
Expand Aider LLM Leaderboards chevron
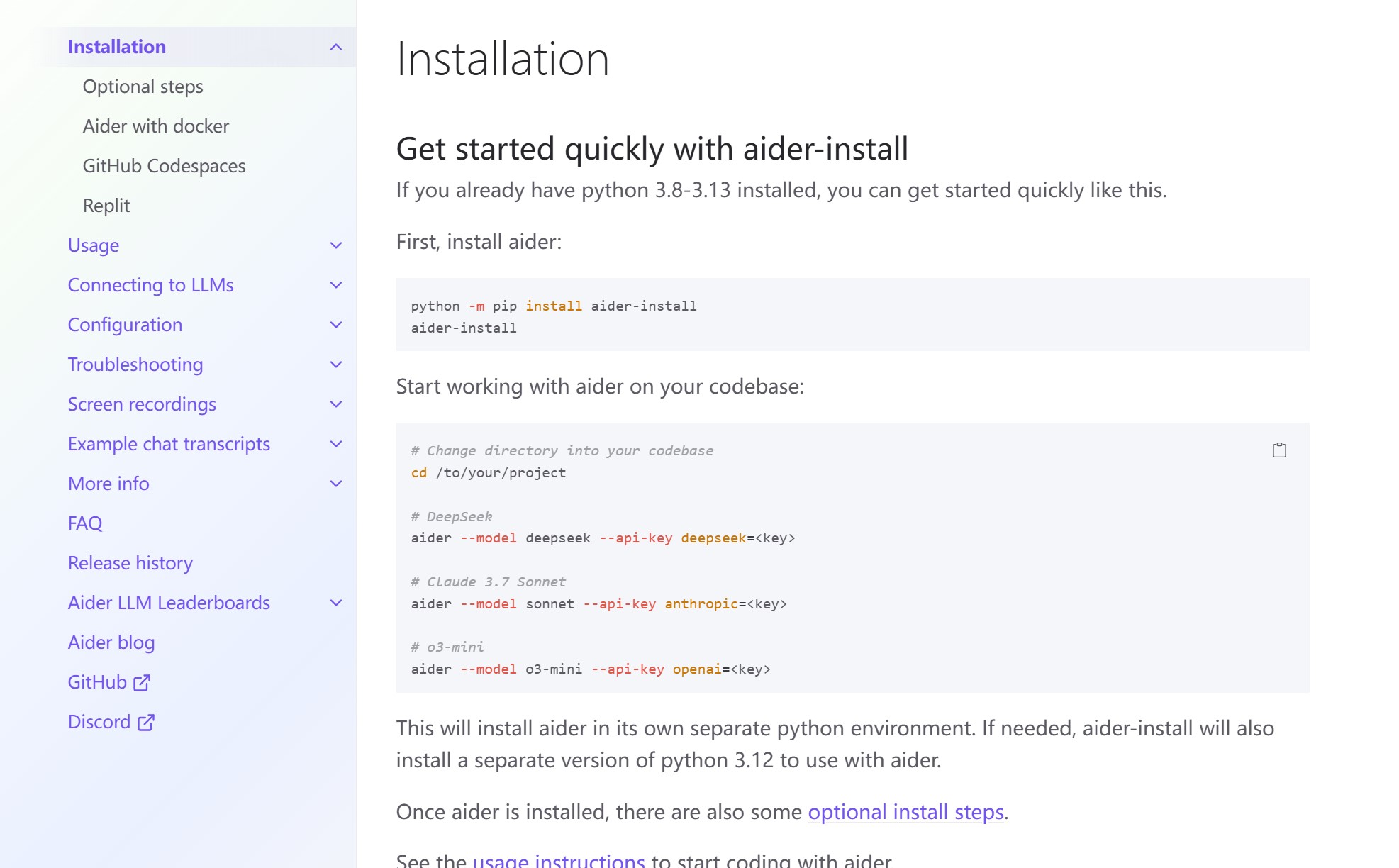[x=336, y=603]
